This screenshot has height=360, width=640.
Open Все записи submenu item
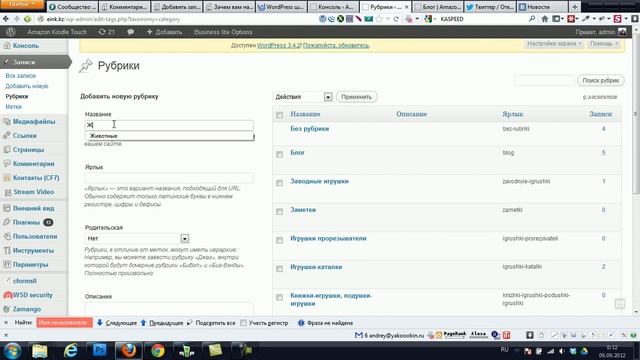click(20, 76)
